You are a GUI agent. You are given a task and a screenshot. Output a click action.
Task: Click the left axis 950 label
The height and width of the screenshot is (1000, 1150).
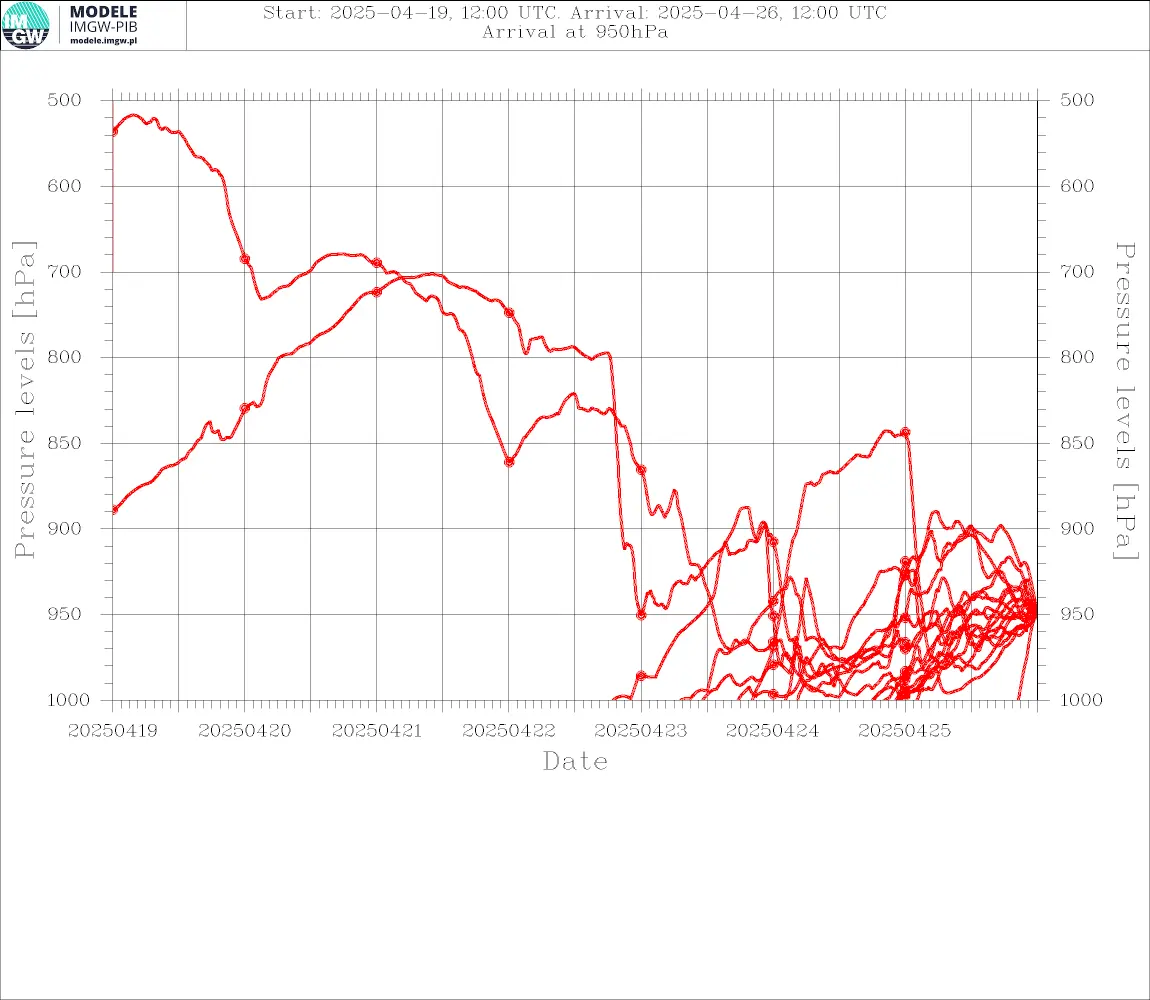click(65, 614)
